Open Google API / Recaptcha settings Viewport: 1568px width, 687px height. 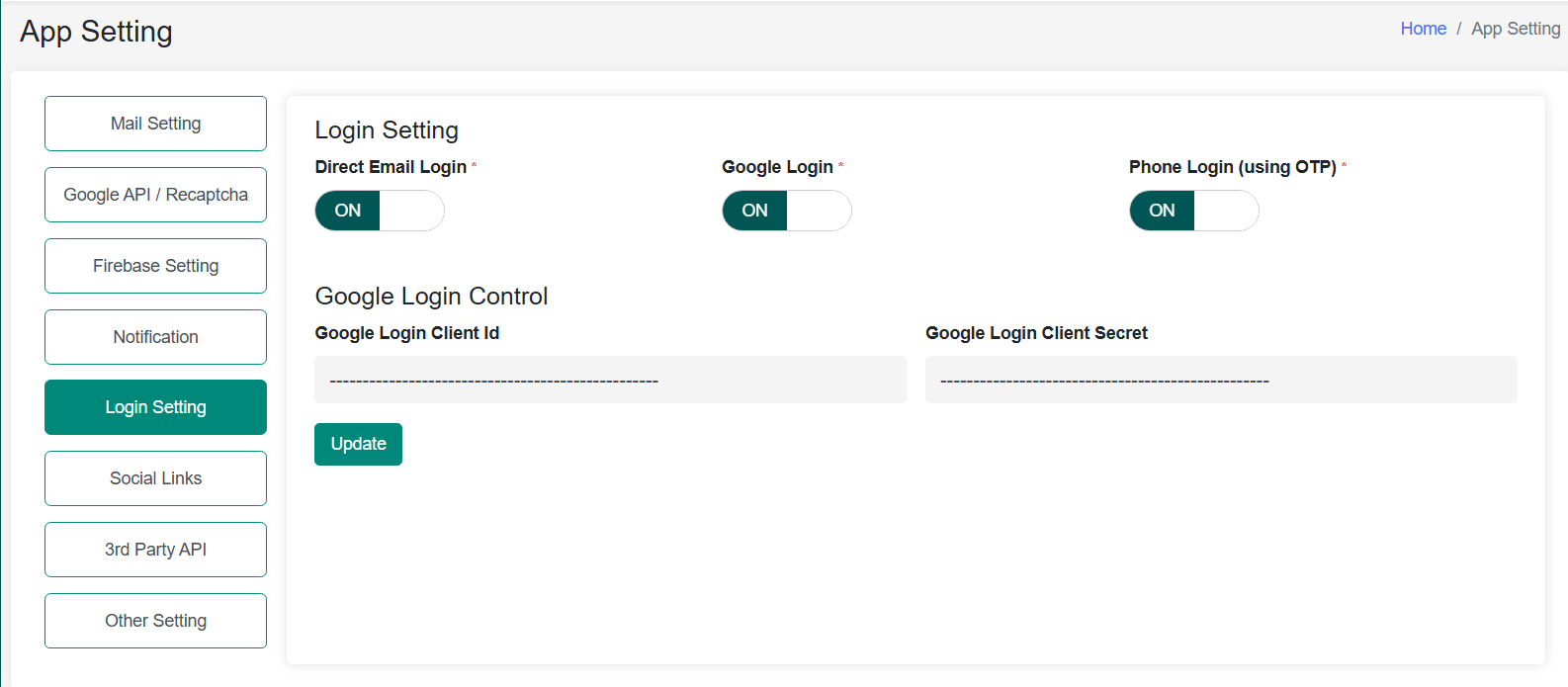[155, 195]
